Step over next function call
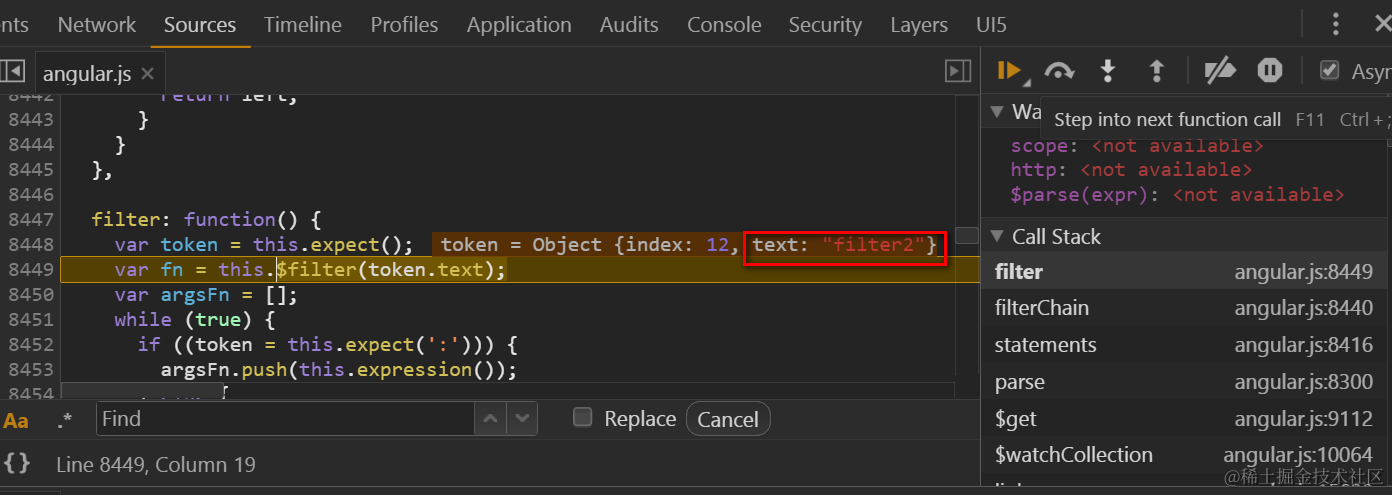1392x495 pixels. [1059, 70]
